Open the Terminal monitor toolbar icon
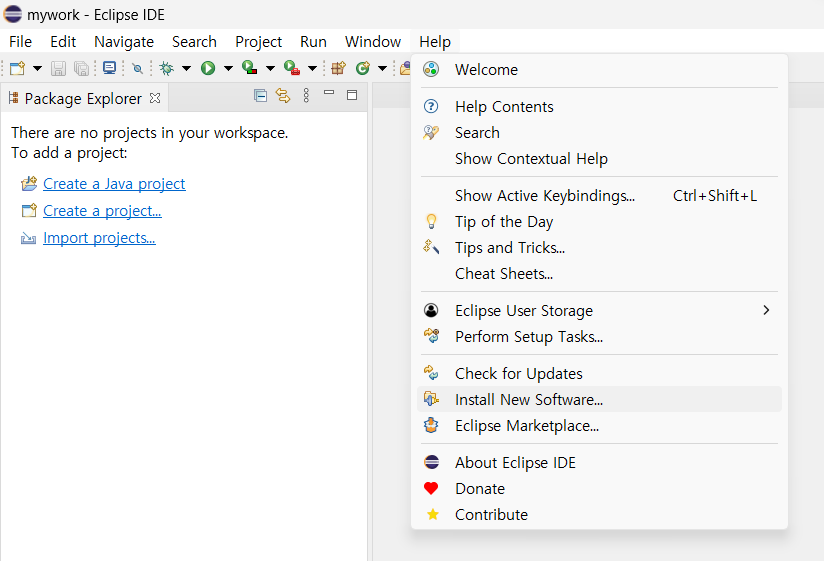This screenshot has width=824, height=561. [x=109, y=68]
